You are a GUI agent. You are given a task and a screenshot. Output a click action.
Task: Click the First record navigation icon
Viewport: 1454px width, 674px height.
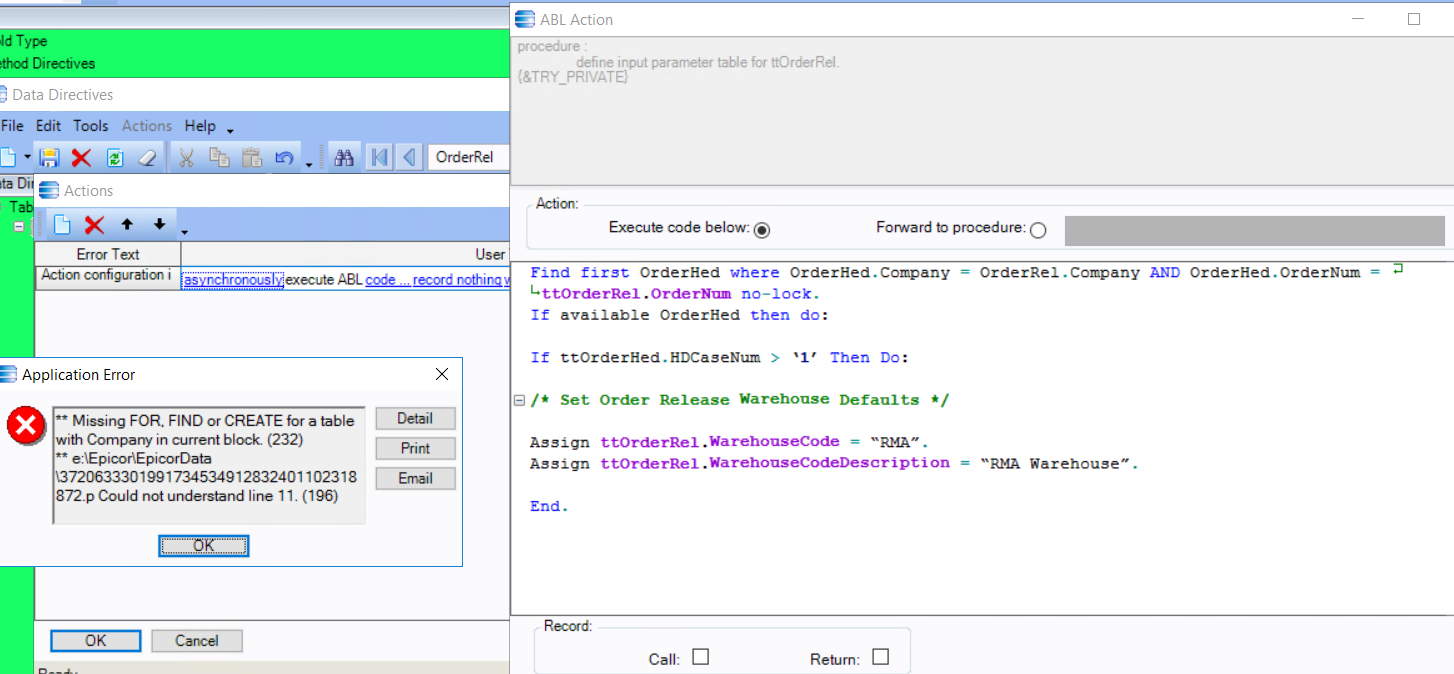click(379, 157)
